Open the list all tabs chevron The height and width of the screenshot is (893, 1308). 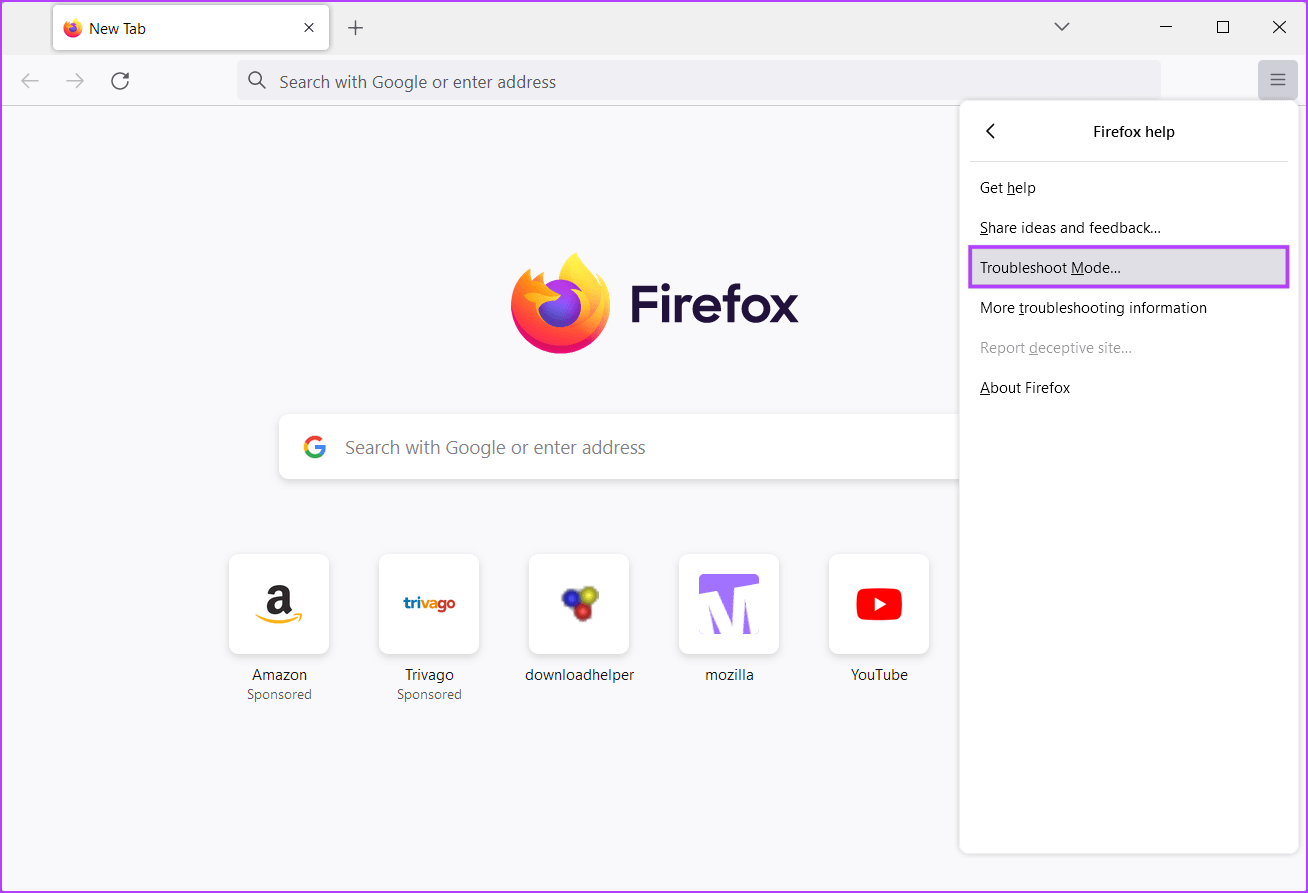pos(1062,27)
